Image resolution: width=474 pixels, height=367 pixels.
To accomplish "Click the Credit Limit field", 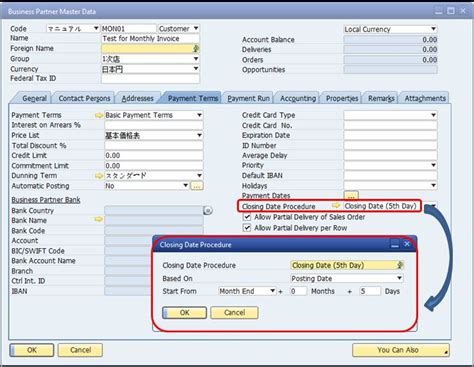I will click(x=154, y=155).
